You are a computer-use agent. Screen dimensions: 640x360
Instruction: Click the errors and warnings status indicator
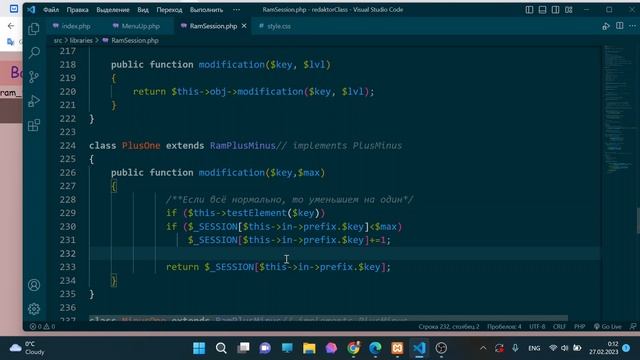coord(42,327)
